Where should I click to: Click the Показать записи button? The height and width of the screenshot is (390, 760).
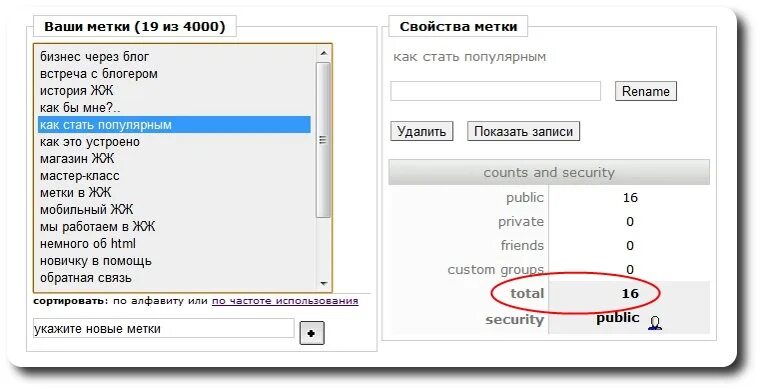[523, 131]
